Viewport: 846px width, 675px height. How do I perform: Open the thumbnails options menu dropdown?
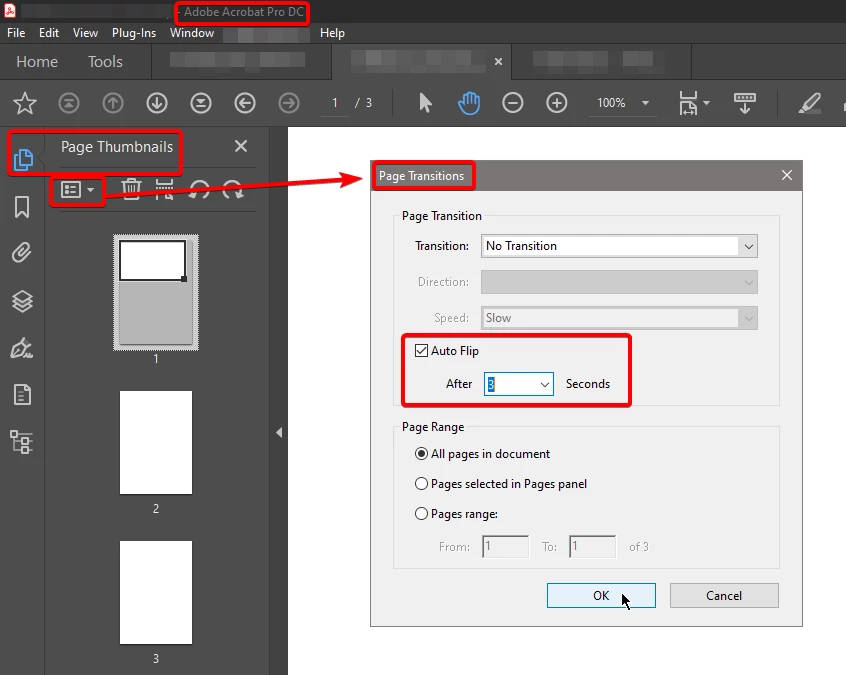pos(78,189)
